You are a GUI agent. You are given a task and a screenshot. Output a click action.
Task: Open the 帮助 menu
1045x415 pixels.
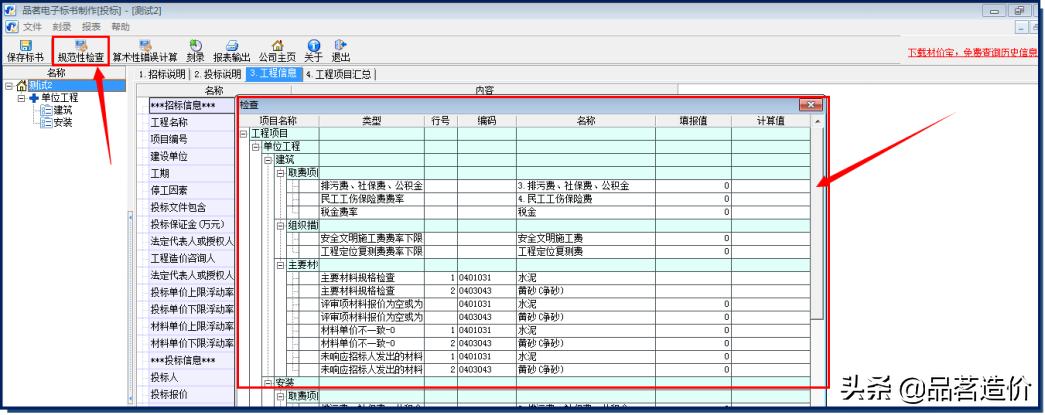click(121, 27)
